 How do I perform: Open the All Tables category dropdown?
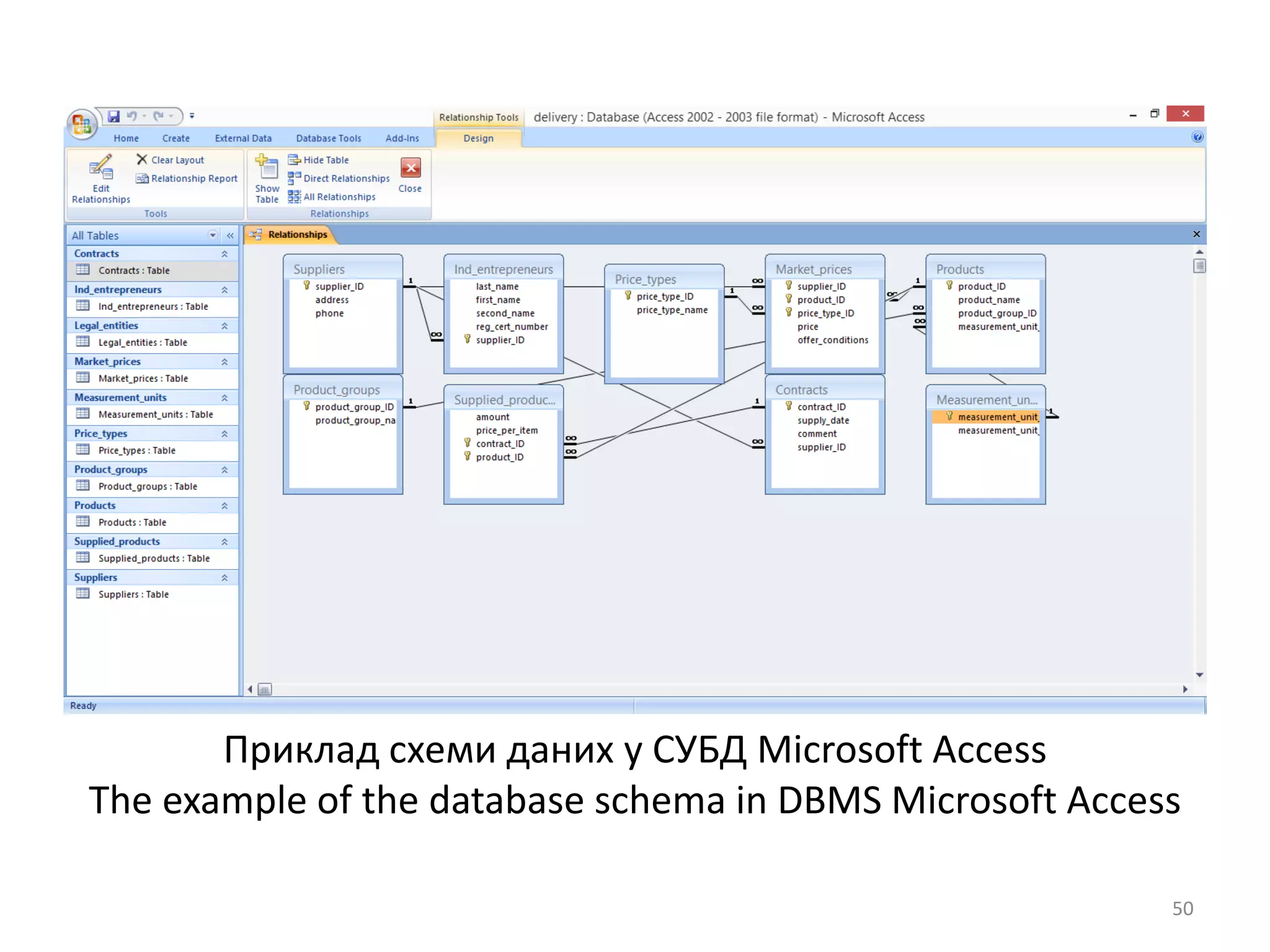213,235
